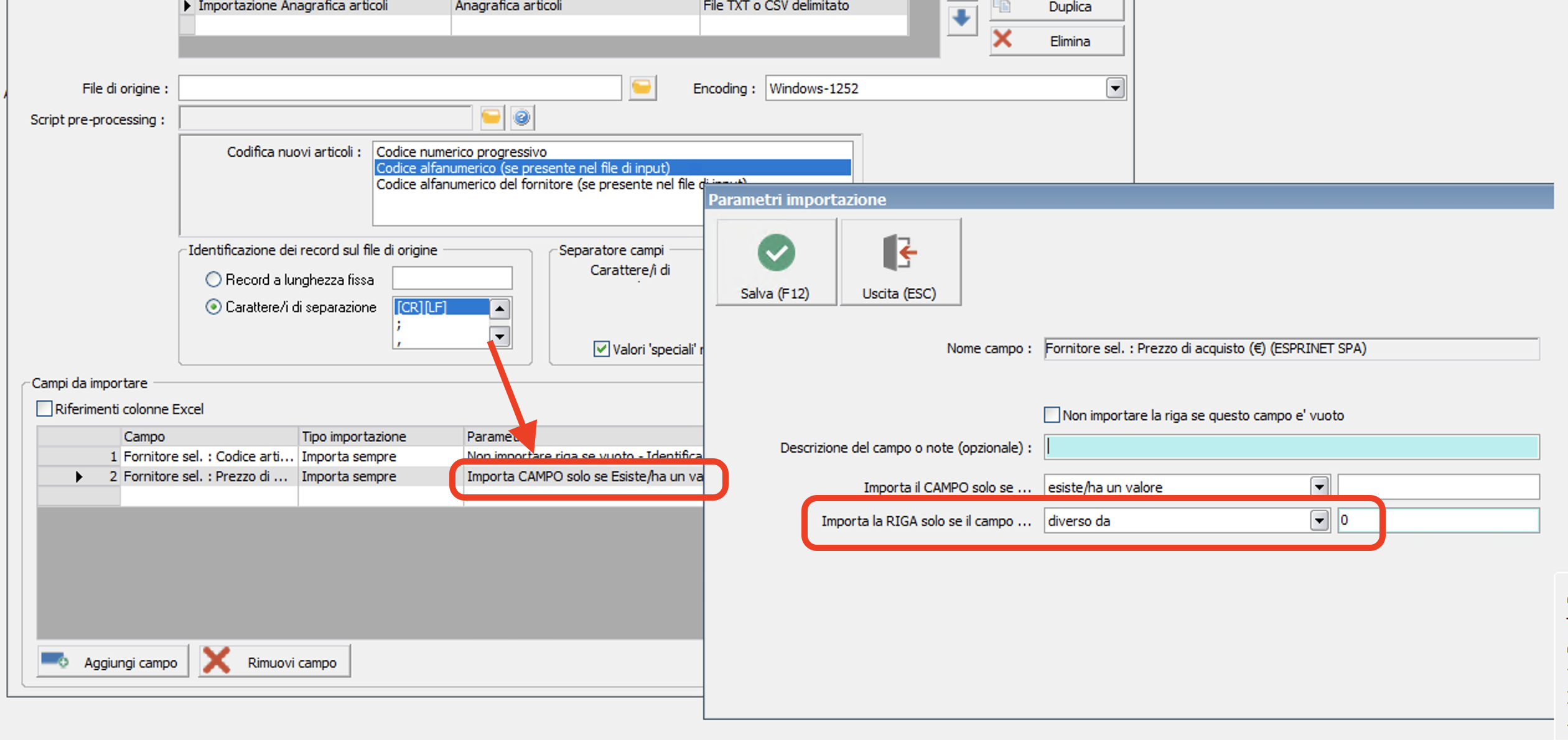Viewport: 1568px width, 740px height.
Task: Click the Elimina red X button
Action: click(x=1057, y=41)
